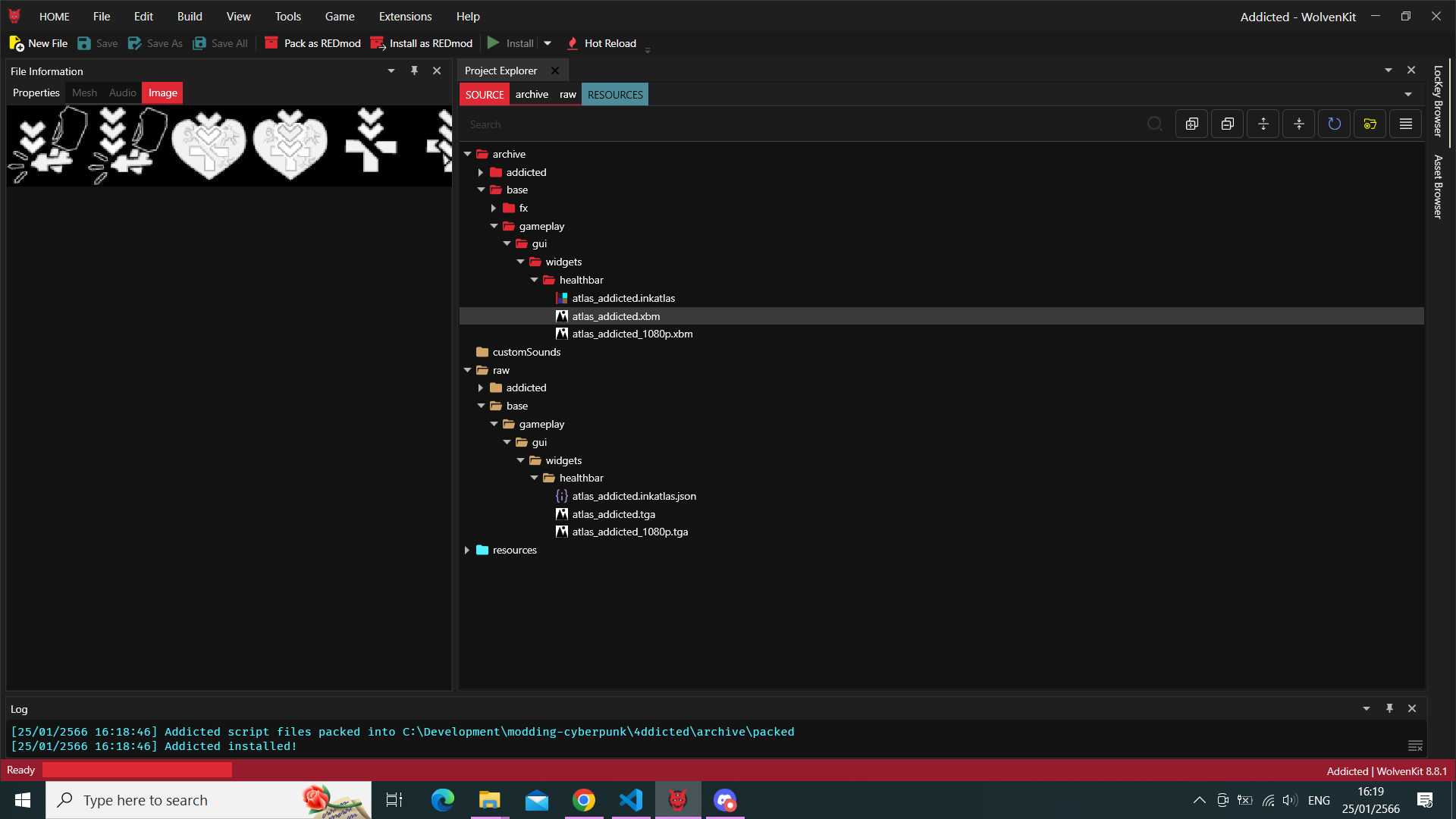The image size is (1456, 819).
Task: Open the Extensions menu
Action: pos(406,17)
